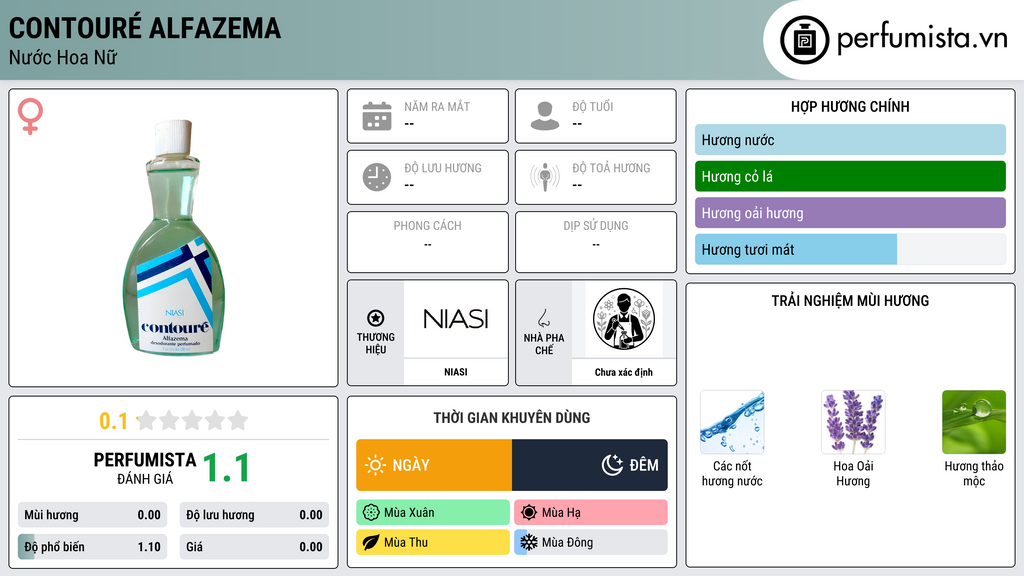Open the NIASI brand logo

point(456,319)
